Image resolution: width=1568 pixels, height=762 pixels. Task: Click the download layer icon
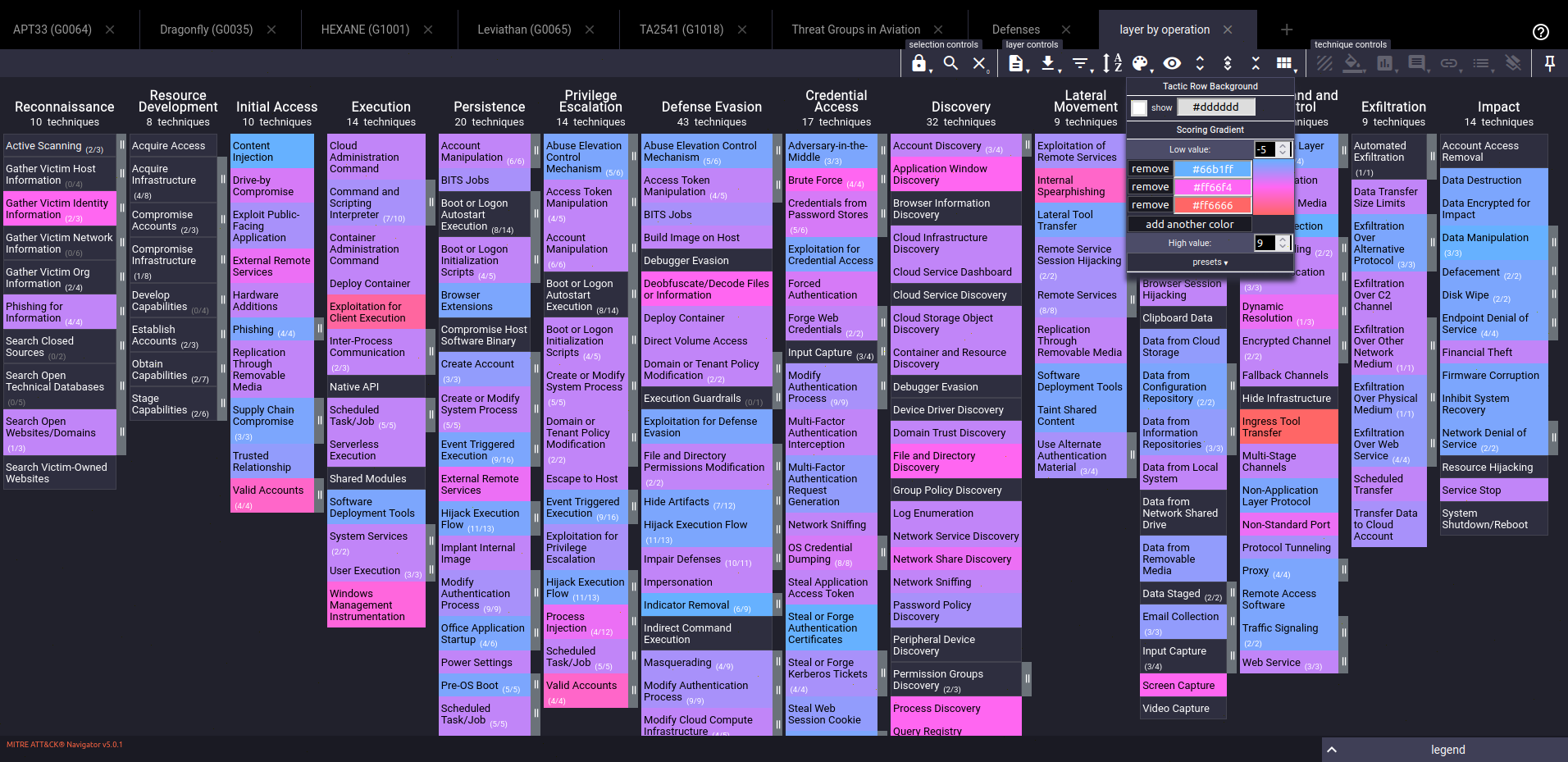pyautogui.click(x=1047, y=64)
